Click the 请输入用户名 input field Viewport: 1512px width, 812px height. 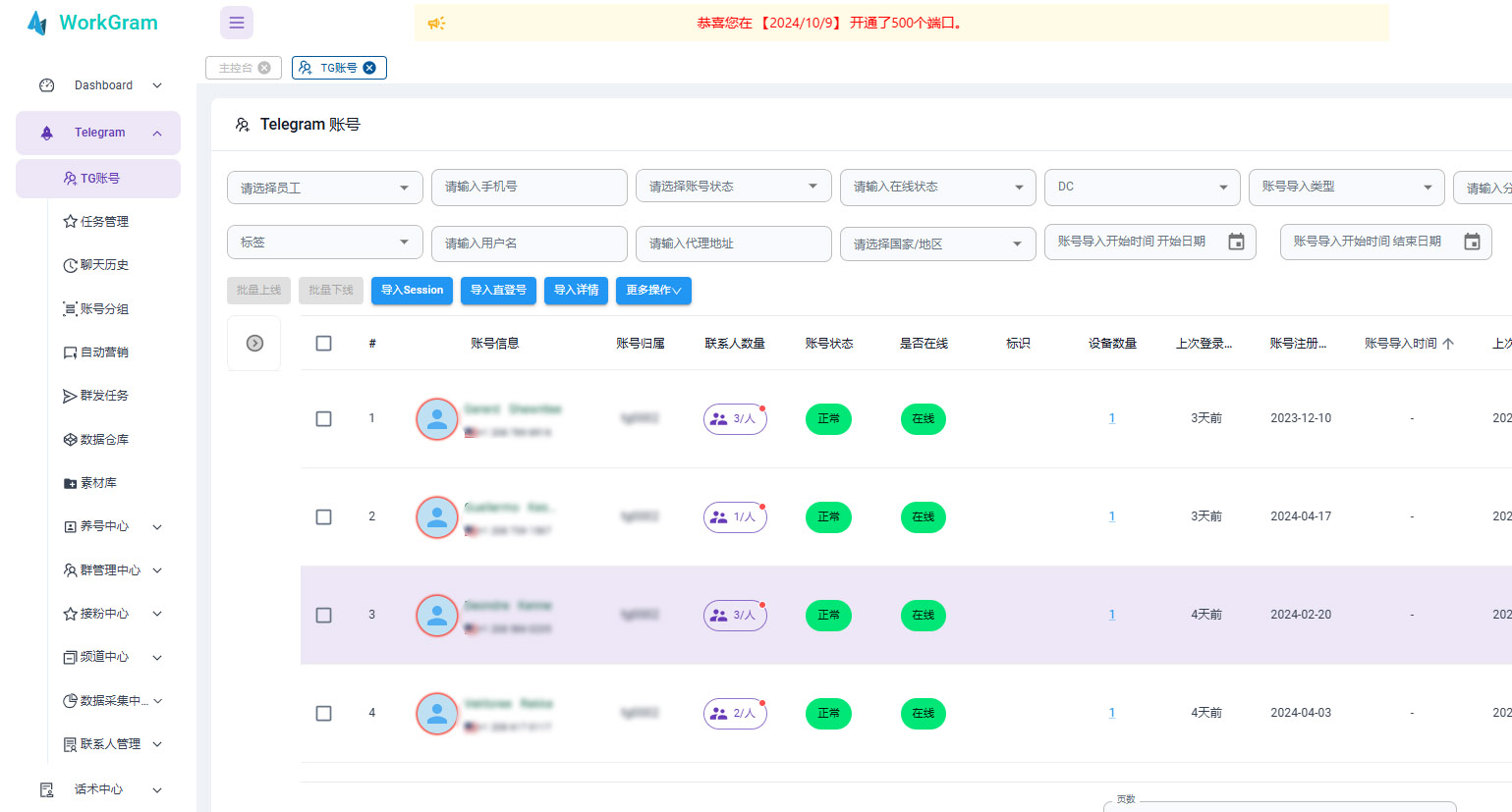(x=530, y=244)
